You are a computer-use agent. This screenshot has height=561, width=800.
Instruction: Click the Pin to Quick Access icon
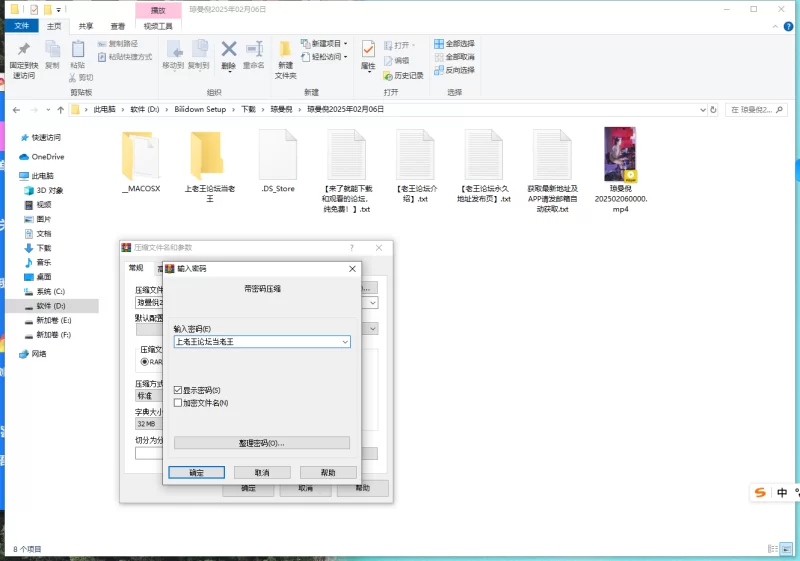[x=22, y=50]
